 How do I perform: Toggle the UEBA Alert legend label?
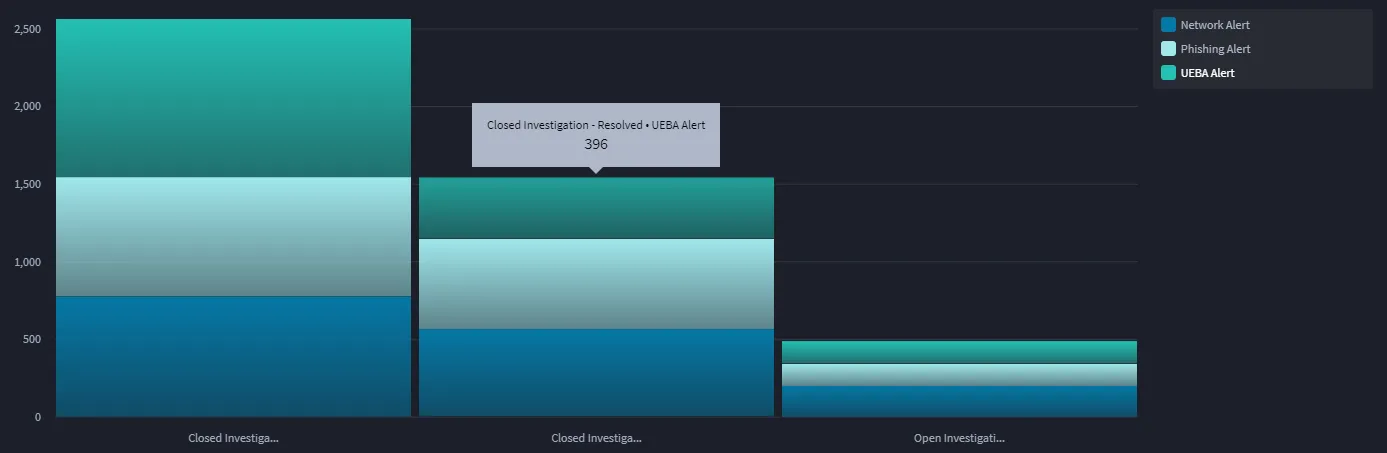tap(1207, 73)
